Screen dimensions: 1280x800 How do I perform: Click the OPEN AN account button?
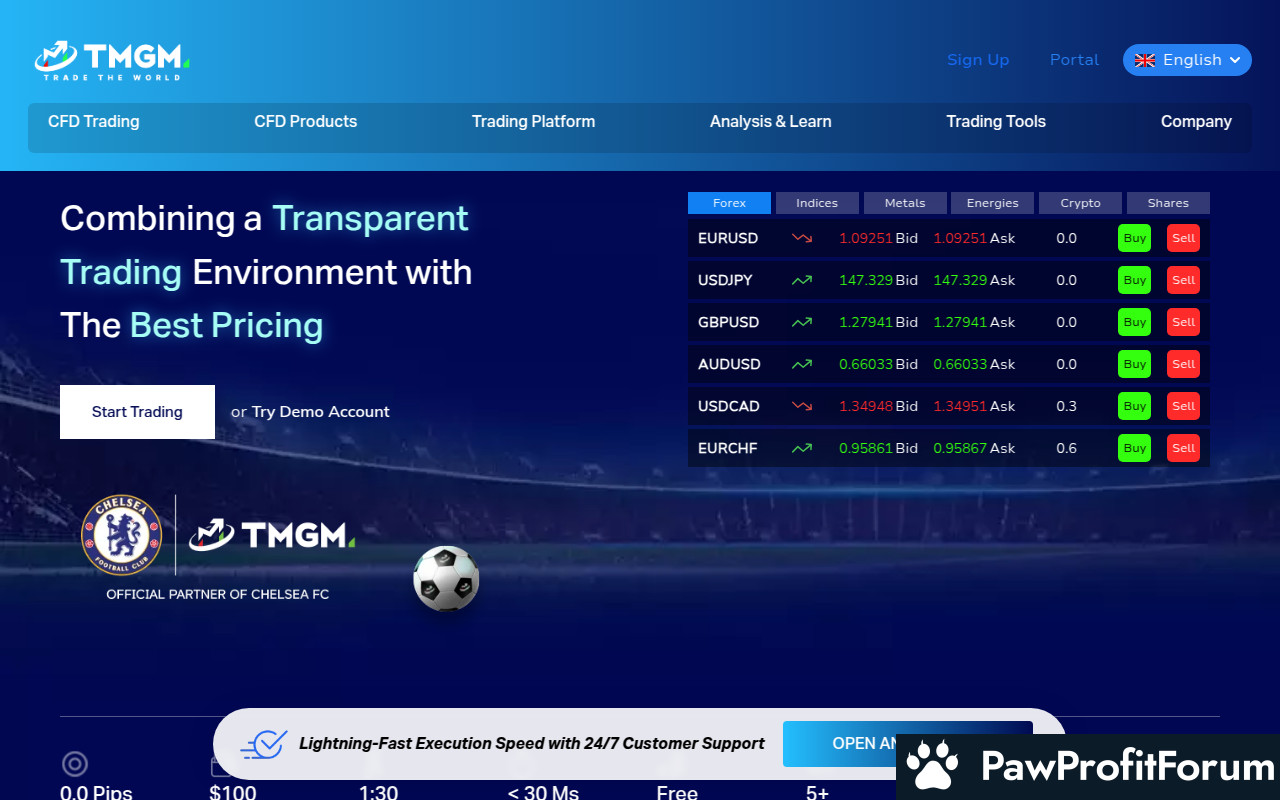pyautogui.click(x=907, y=744)
